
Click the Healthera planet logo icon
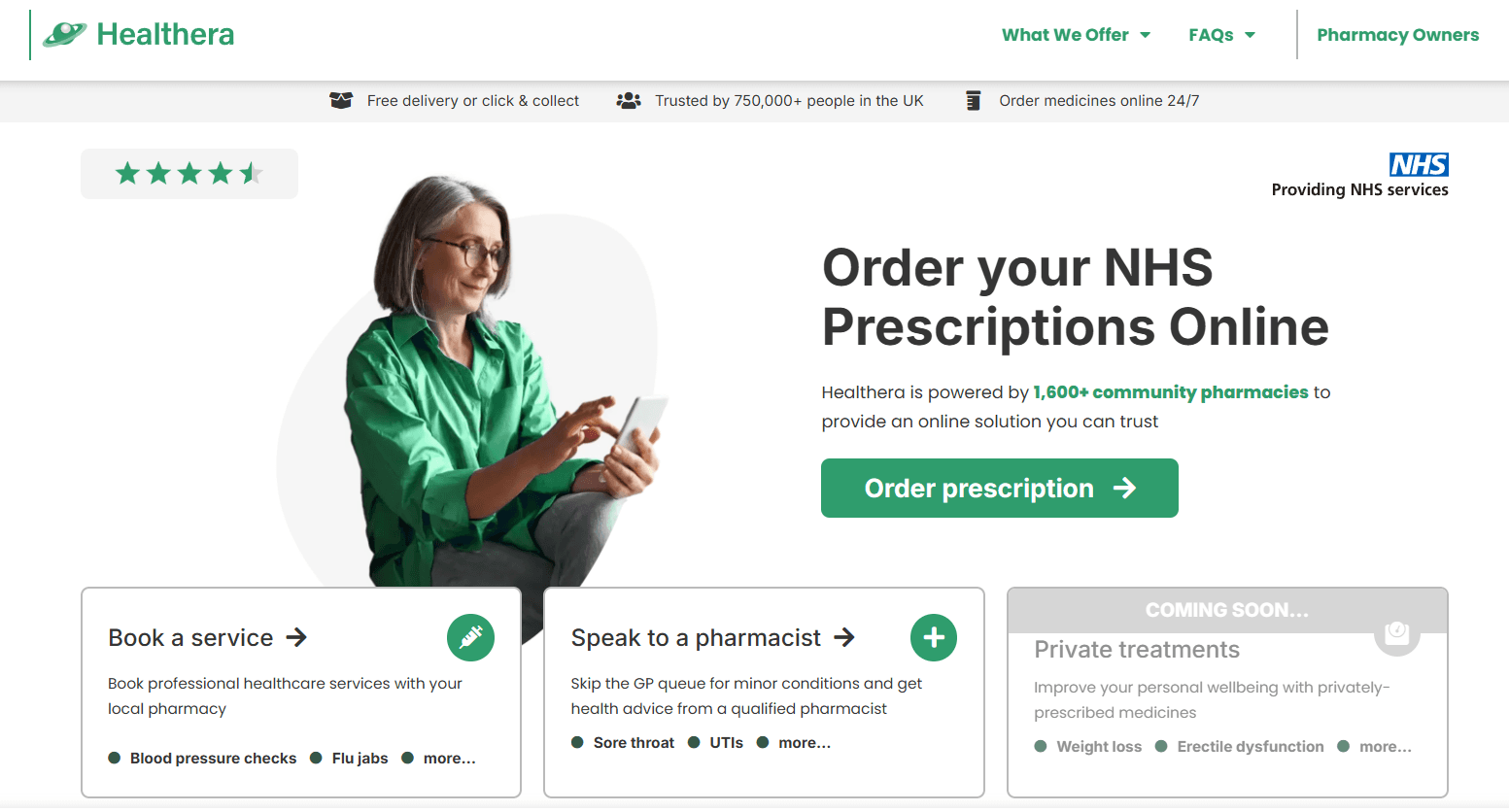pyautogui.click(x=64, y=35)
